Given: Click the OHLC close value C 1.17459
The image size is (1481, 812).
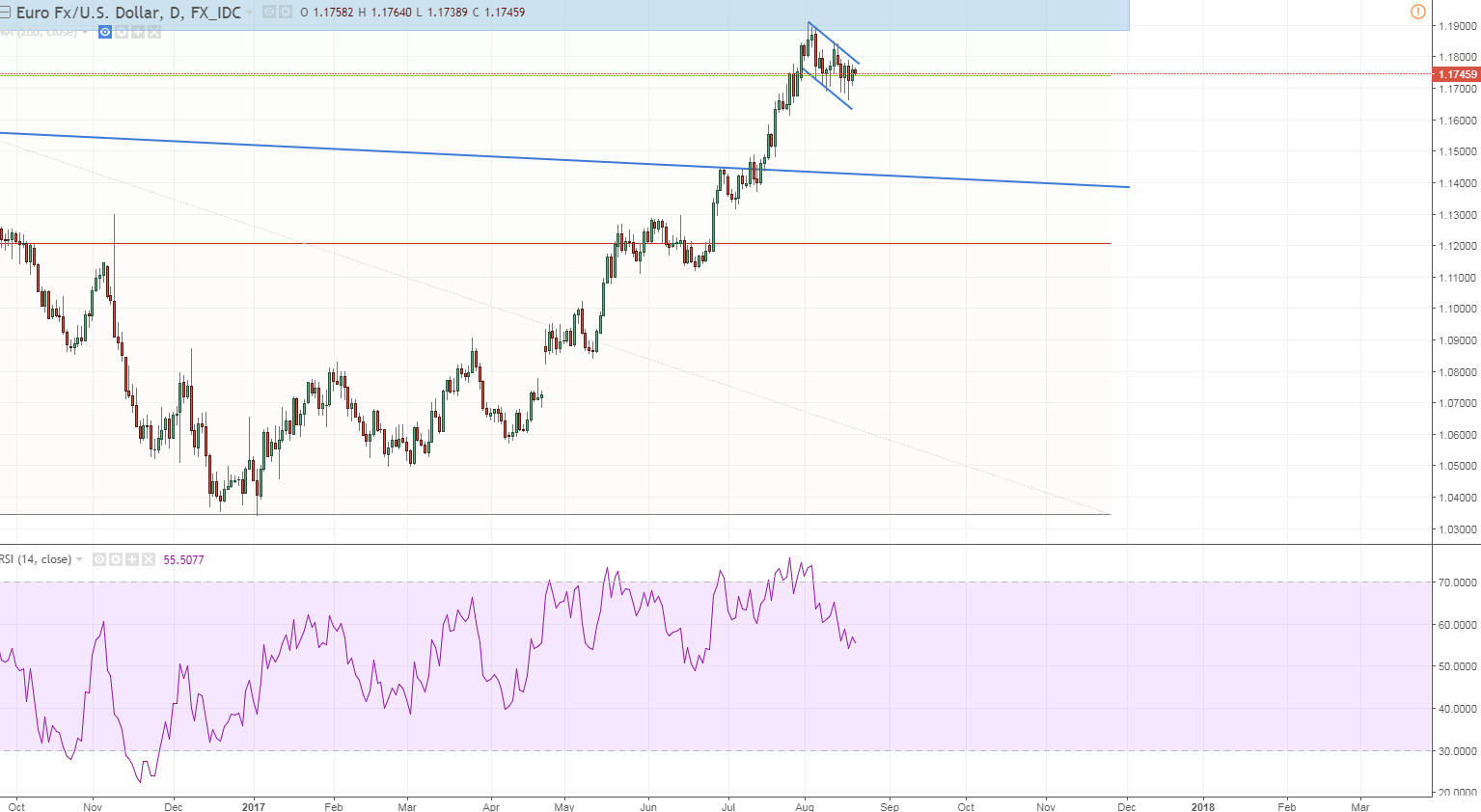Looking at the screenshot, I should pyautogui.click(x=499, y=13).
